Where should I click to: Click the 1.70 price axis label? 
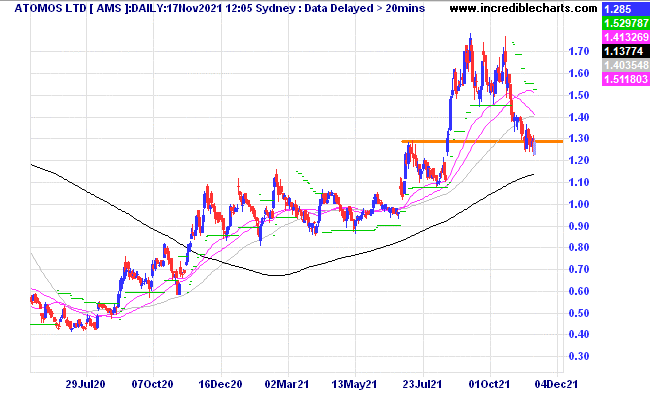[x=579, y=52]
